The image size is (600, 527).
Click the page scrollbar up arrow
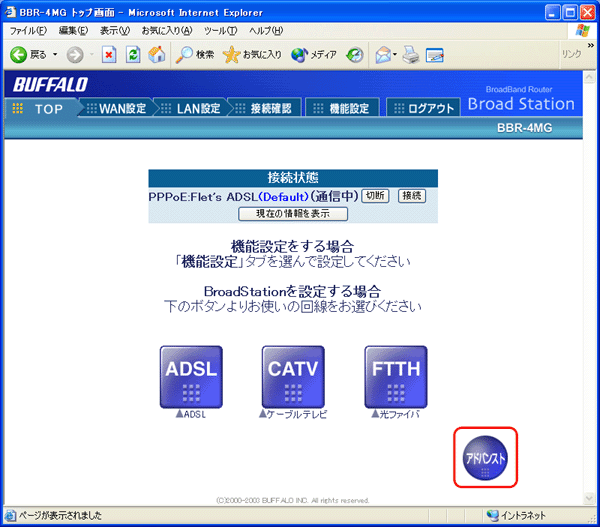tap(589, 77)
